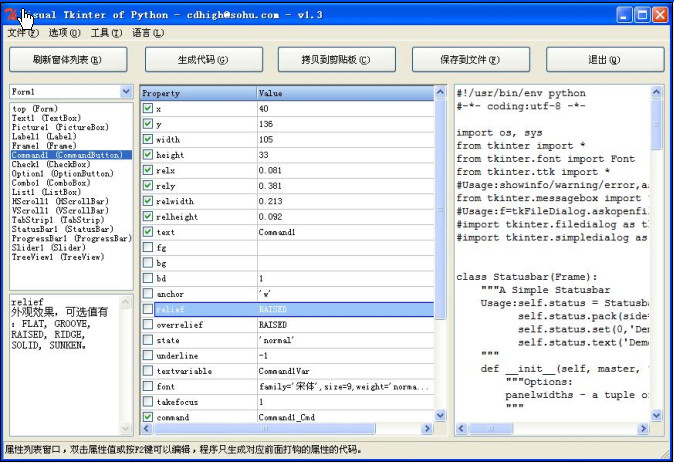The width and height of the screenshot is (674, 463).
Task: Toggle the 'command' property checkbox
Action: point(148,416)
